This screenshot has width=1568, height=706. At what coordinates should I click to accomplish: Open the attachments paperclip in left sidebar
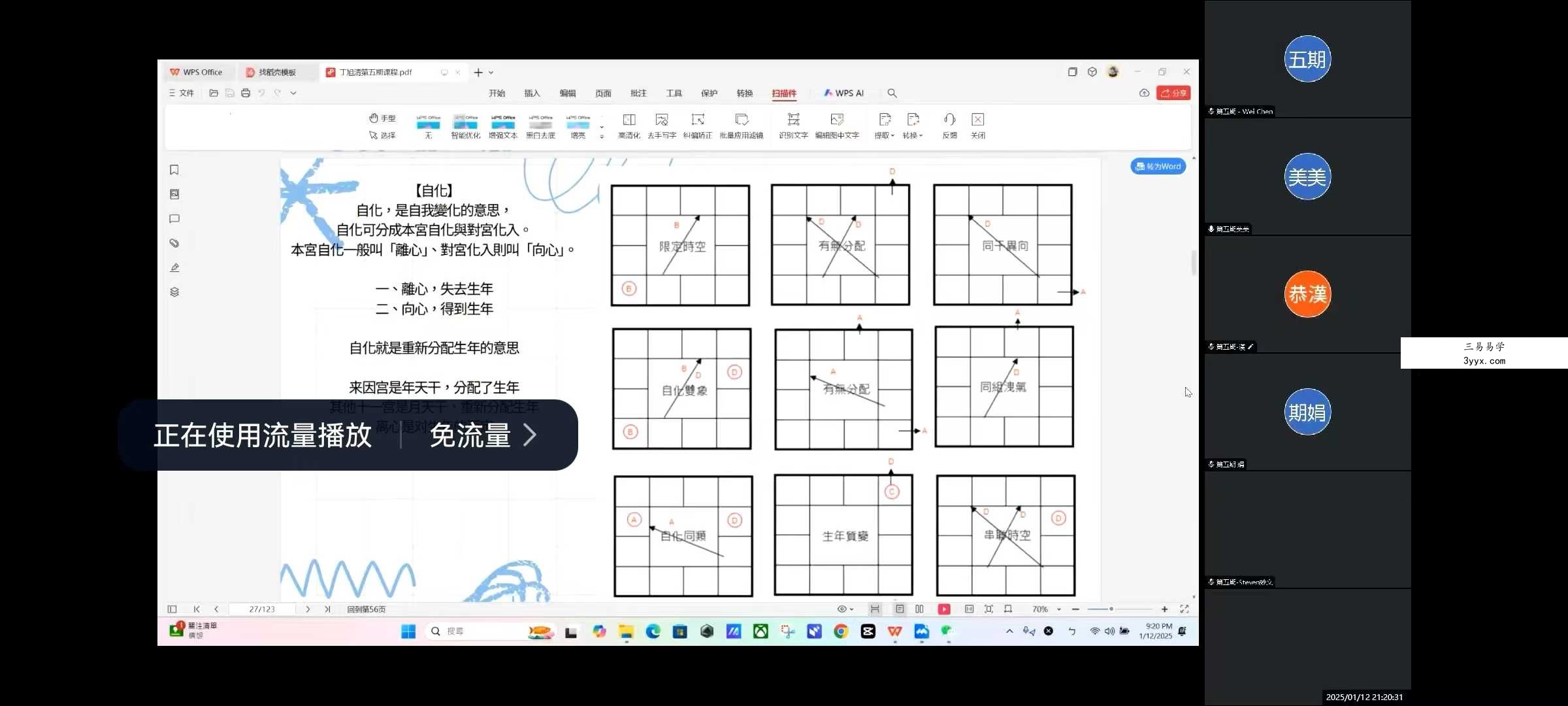tap(174, 243)
